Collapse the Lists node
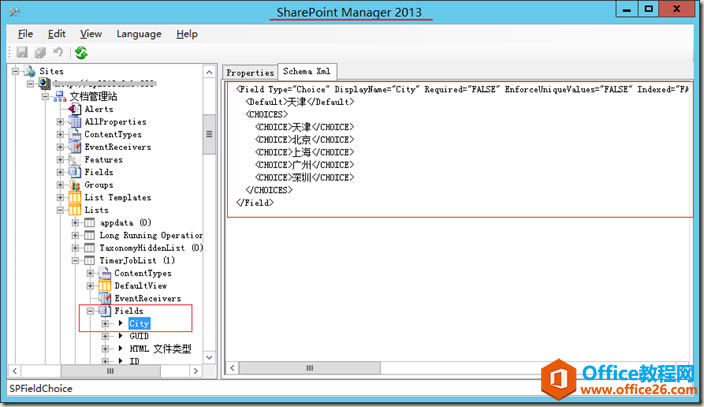Image resolution: width=704 pixels, height=407 pixels. point(60,210)
